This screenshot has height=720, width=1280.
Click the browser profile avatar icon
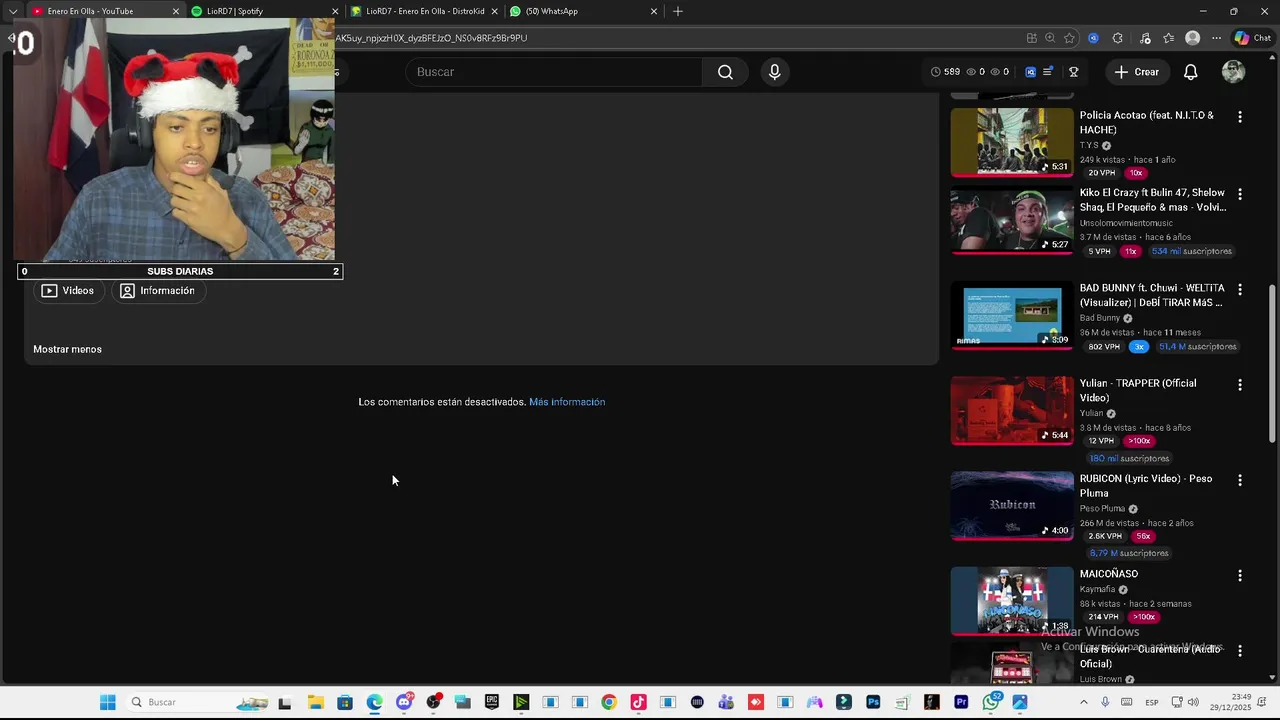(1192, 38)
